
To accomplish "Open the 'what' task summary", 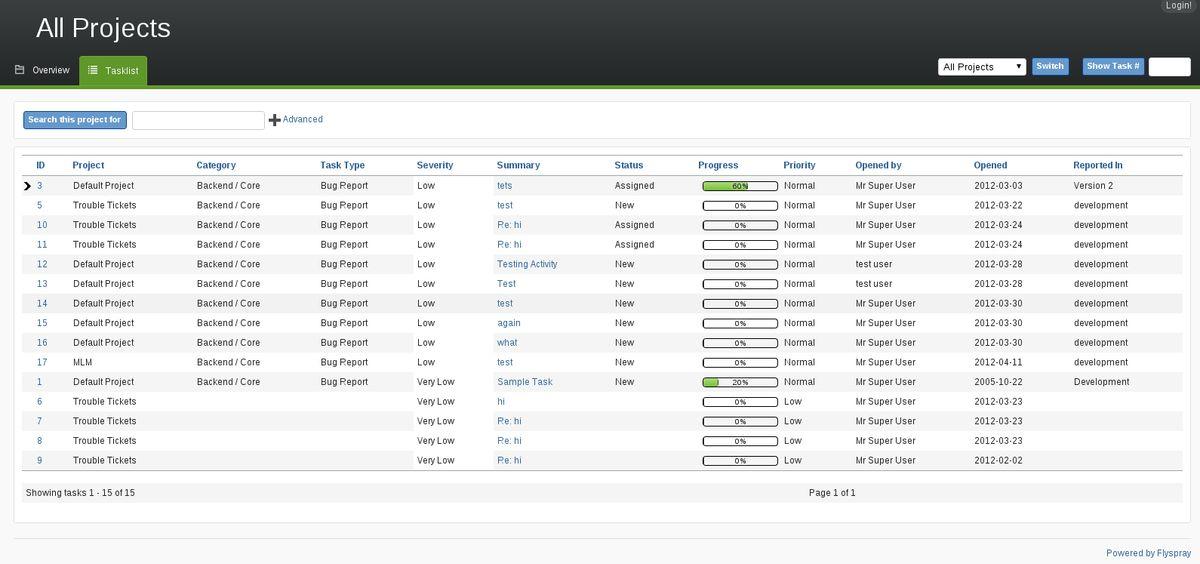I will pyautogui.click(x=507, y=342).
